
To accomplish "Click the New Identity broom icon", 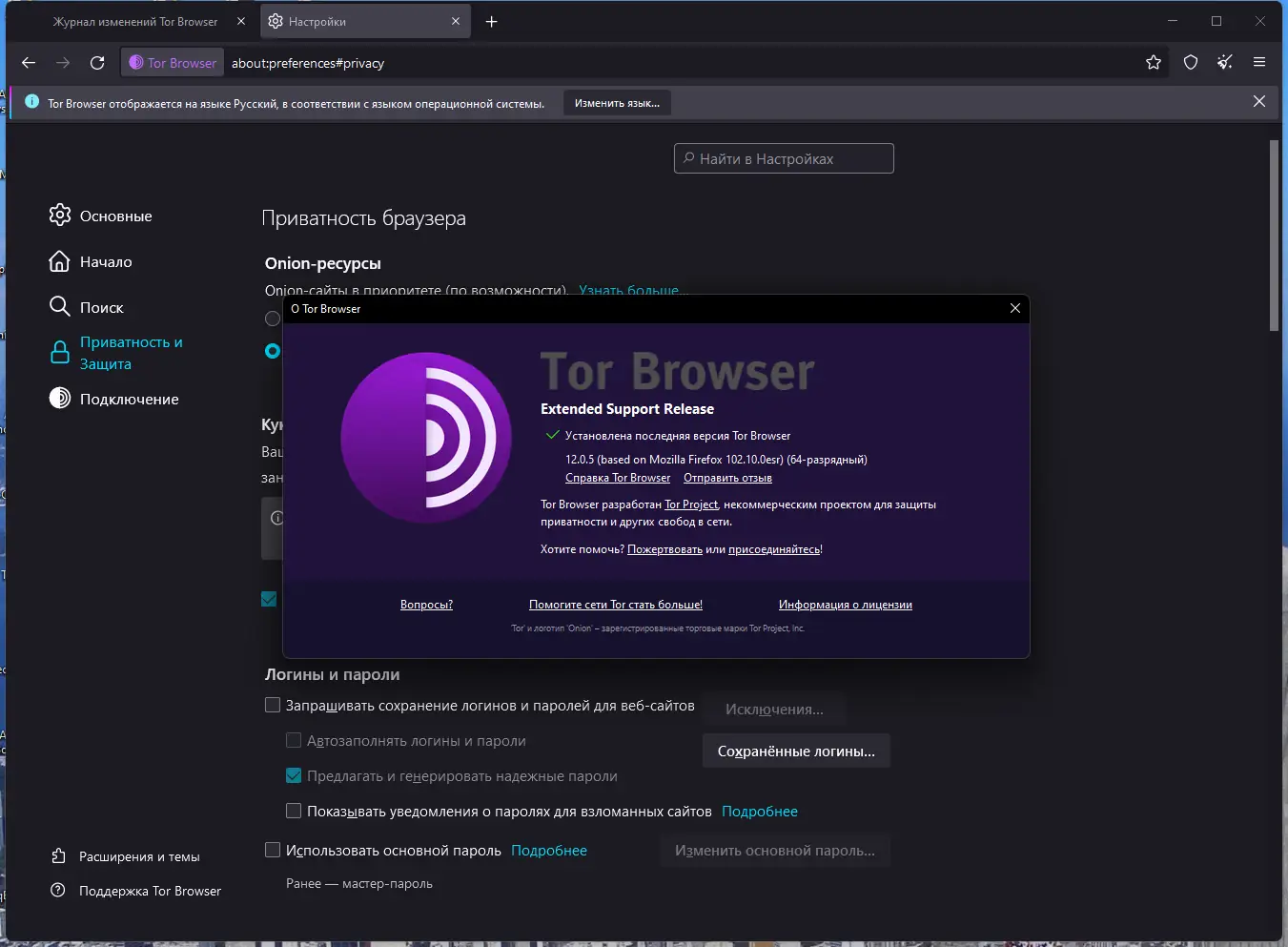I will (x=1225, y=63).
